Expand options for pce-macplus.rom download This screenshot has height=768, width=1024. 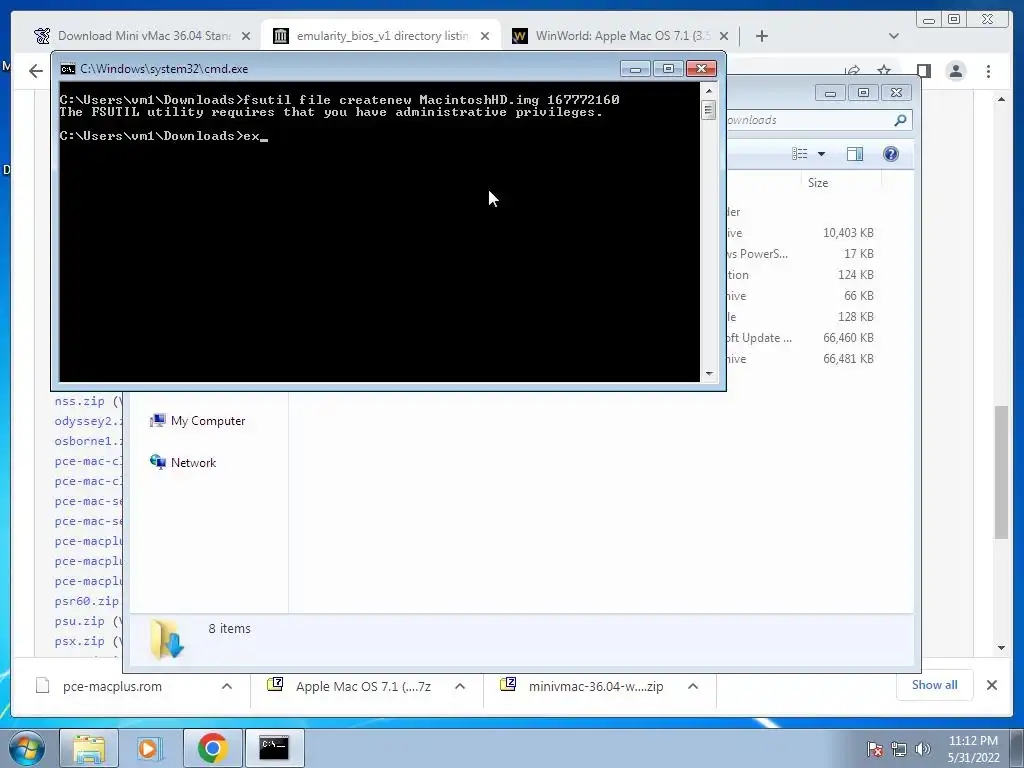[x=227, y=686]
